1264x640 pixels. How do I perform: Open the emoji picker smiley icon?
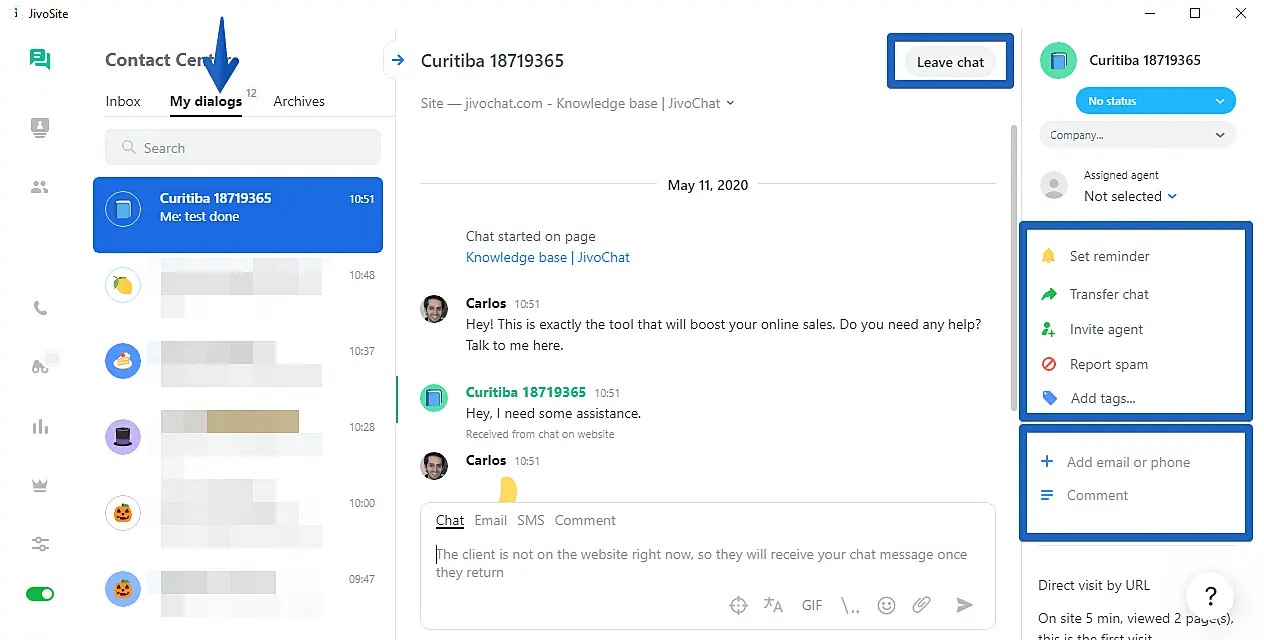(x=885, y=605)
